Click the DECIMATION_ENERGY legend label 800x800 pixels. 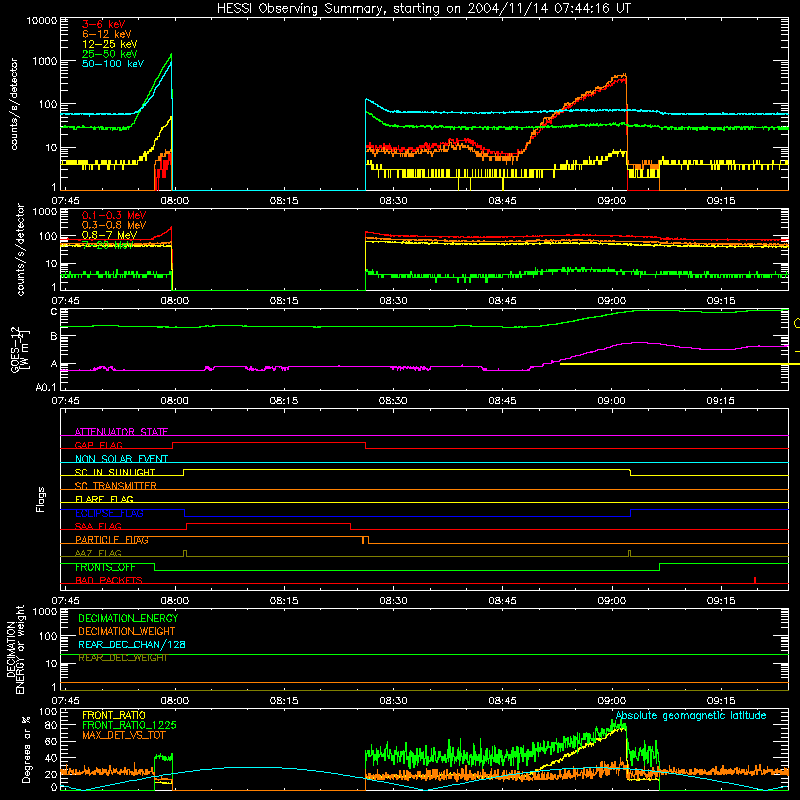pyautogui.click(x=128, y=618)
